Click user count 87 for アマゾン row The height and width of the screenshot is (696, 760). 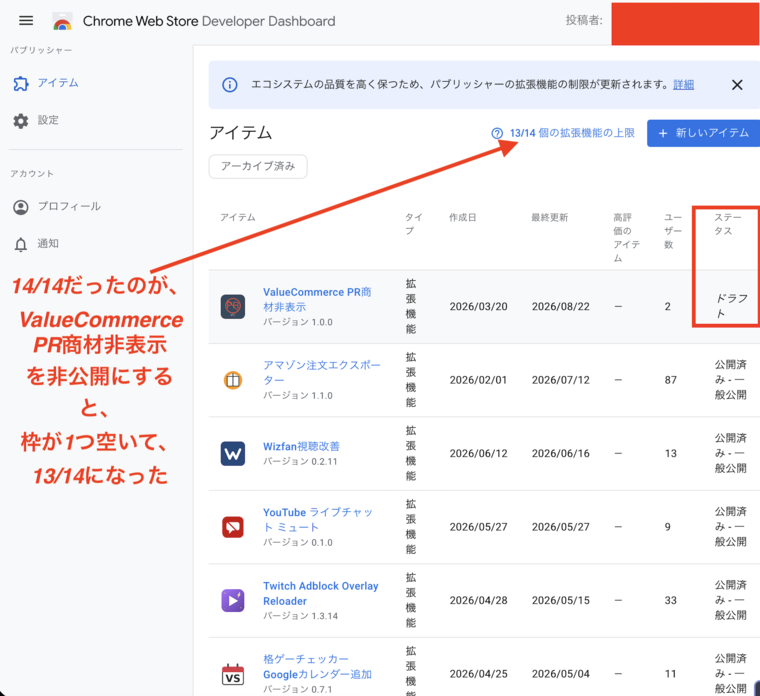670,380
